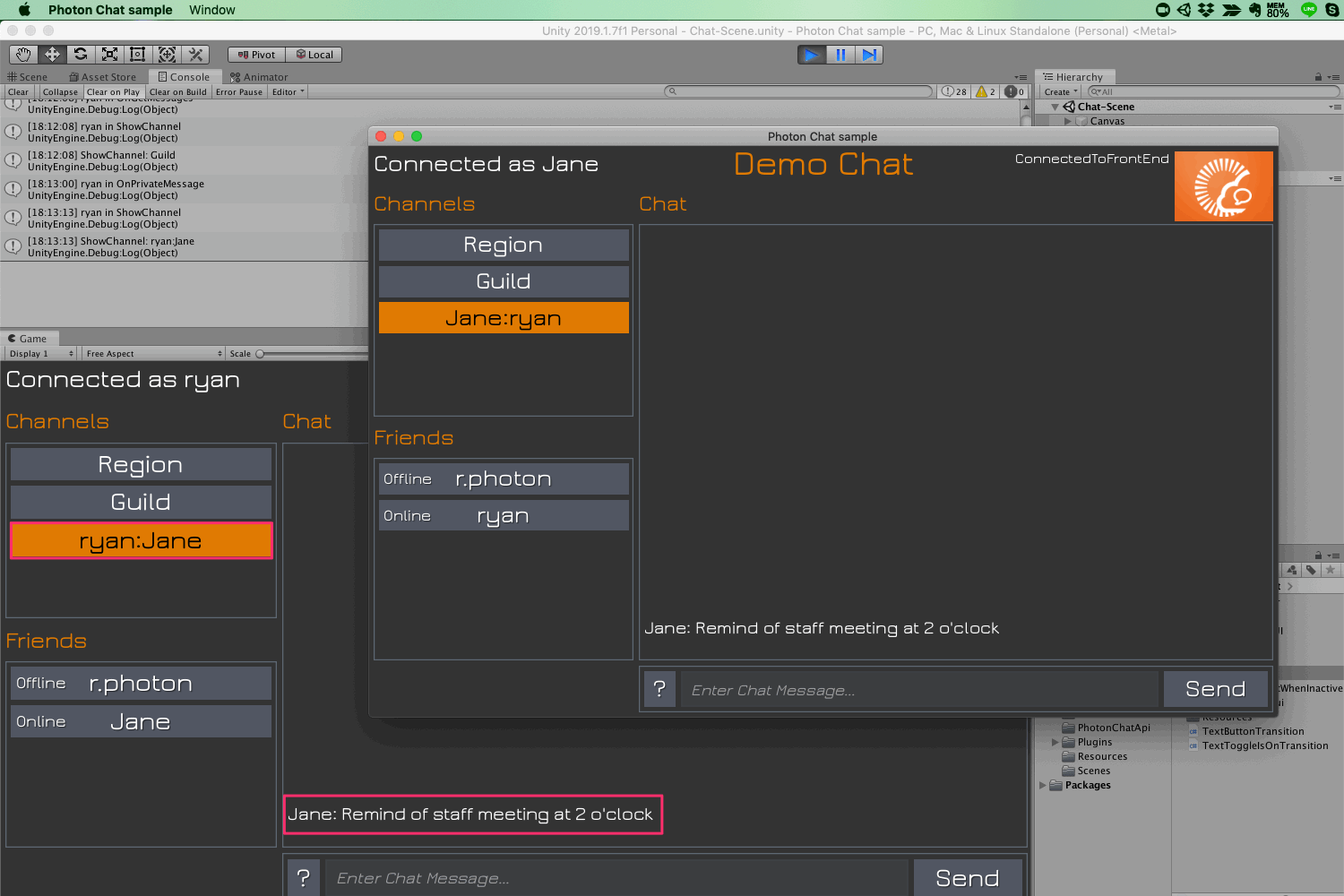Screen dimensions: 1344x896
Task: Toggle Pivot handle position mode
Action: (256, 55)
